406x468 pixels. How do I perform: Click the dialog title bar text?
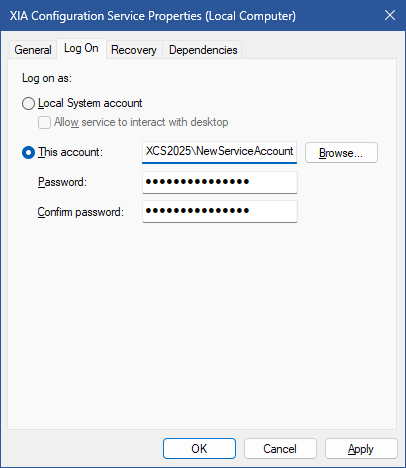pos(153,16)
